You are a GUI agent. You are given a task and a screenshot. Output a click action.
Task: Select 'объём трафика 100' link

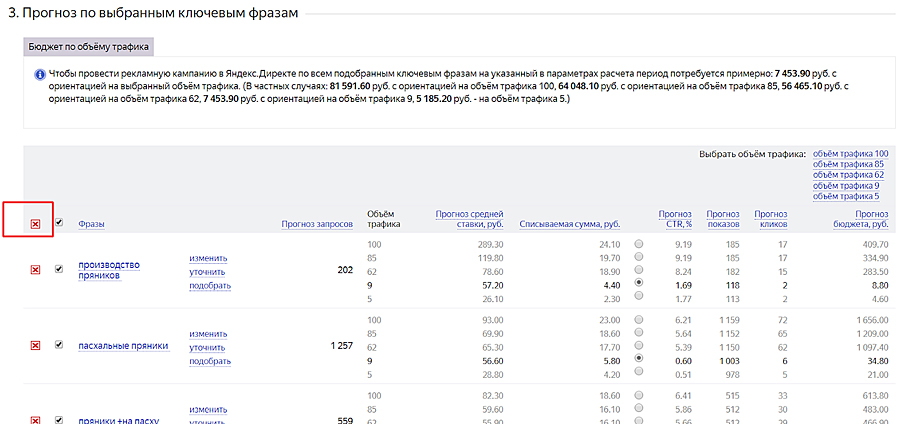[850, 153]
